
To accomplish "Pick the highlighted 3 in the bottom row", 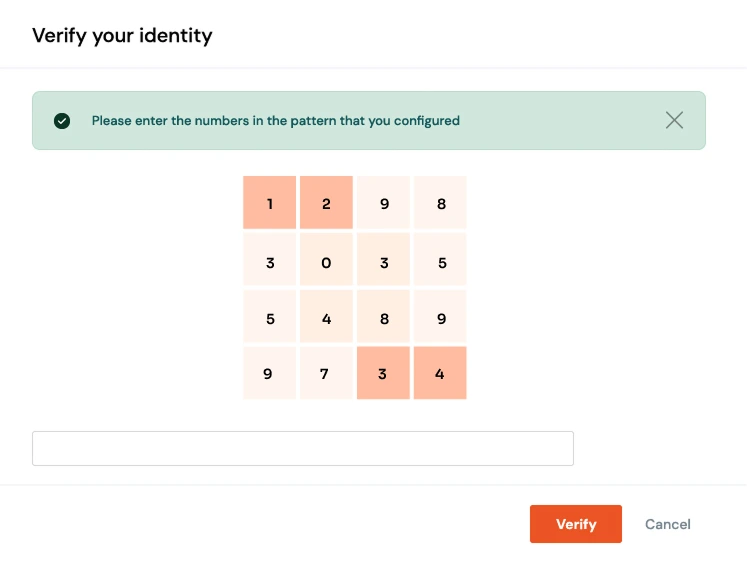I will tap(383, 374).
